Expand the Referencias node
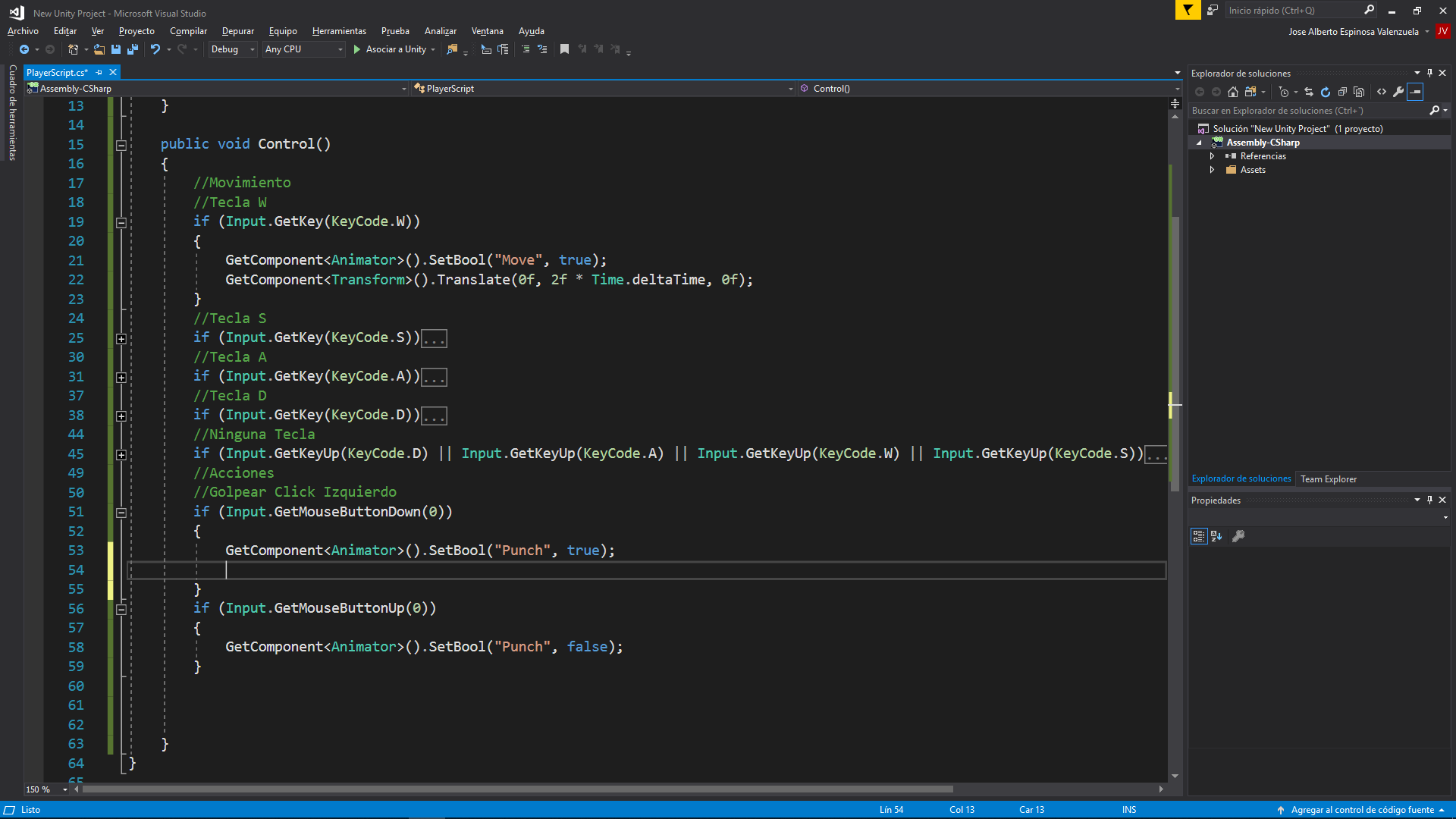This screenshot has width=1456, height=819. pos(1212,156)
